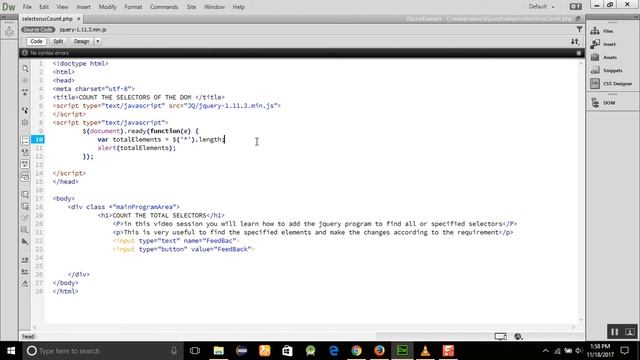Click Move or Convert CSS icon
640x360 pixels.
click(25, 242)
